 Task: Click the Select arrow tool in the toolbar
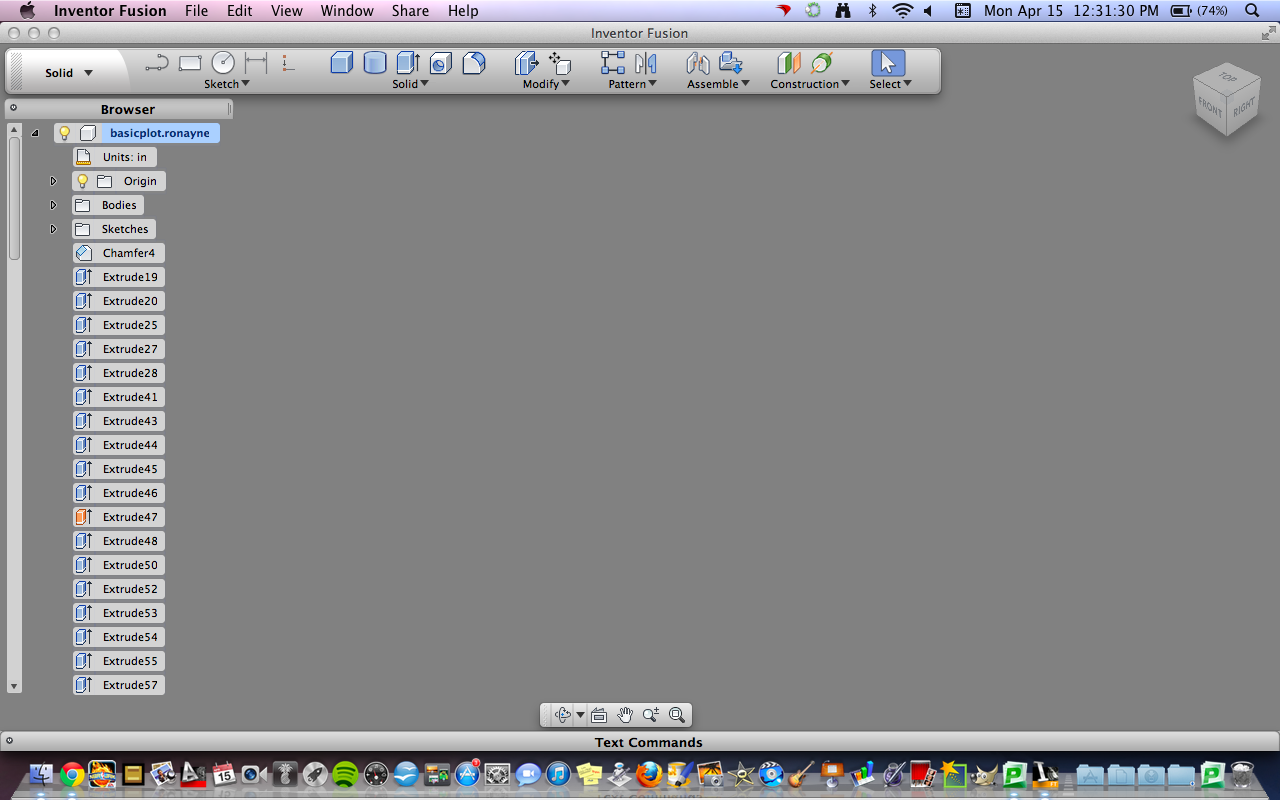point(886,62)
